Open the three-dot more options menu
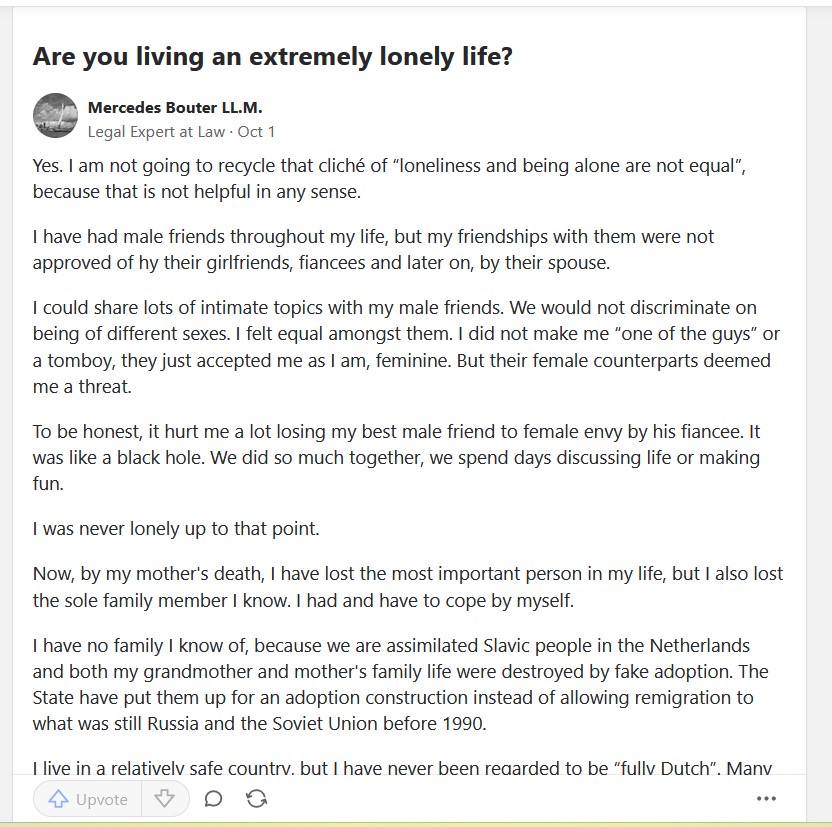 pyautogui.click(x=766, y=798)
